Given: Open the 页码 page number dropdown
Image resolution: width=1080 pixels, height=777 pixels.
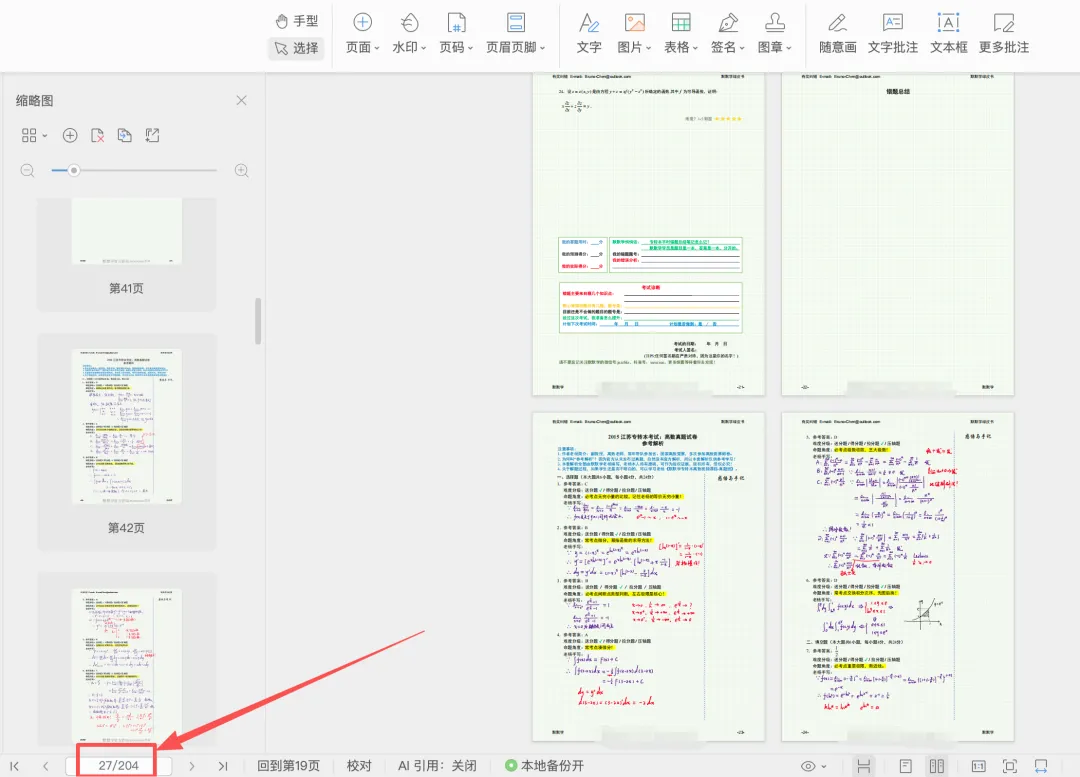Looking at the screenshot, I should tap(456, 33).
